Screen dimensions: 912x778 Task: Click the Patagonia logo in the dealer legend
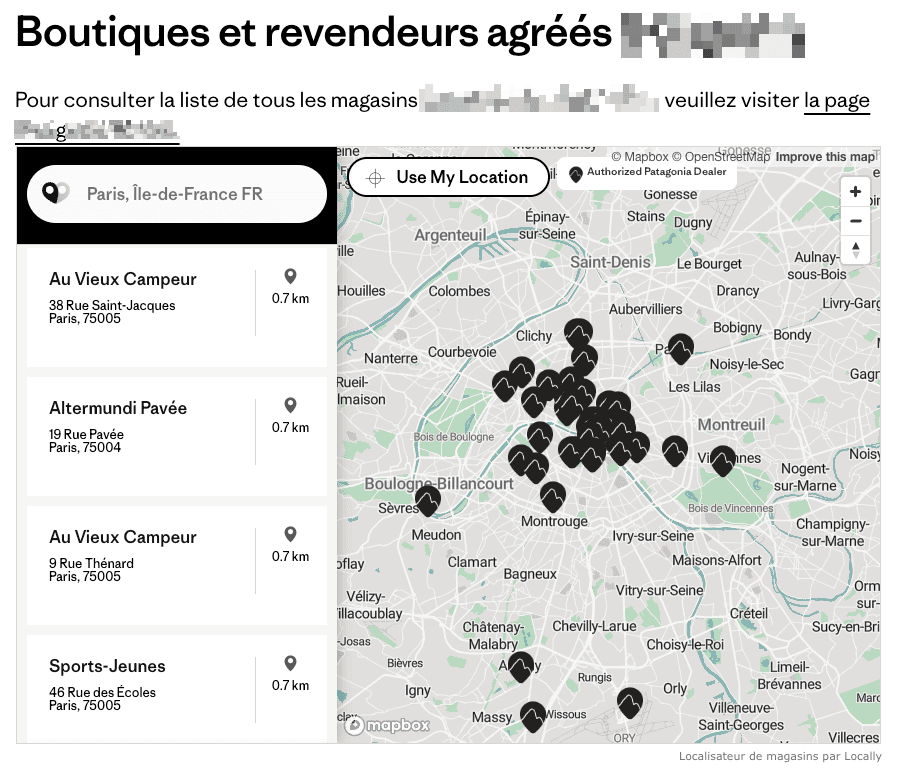point(575,172)
